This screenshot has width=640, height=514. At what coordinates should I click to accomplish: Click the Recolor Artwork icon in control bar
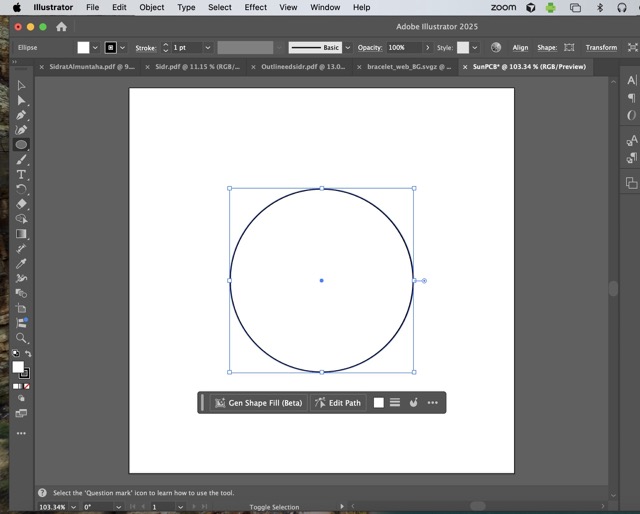pyautogui.click(x=496, y=47)
